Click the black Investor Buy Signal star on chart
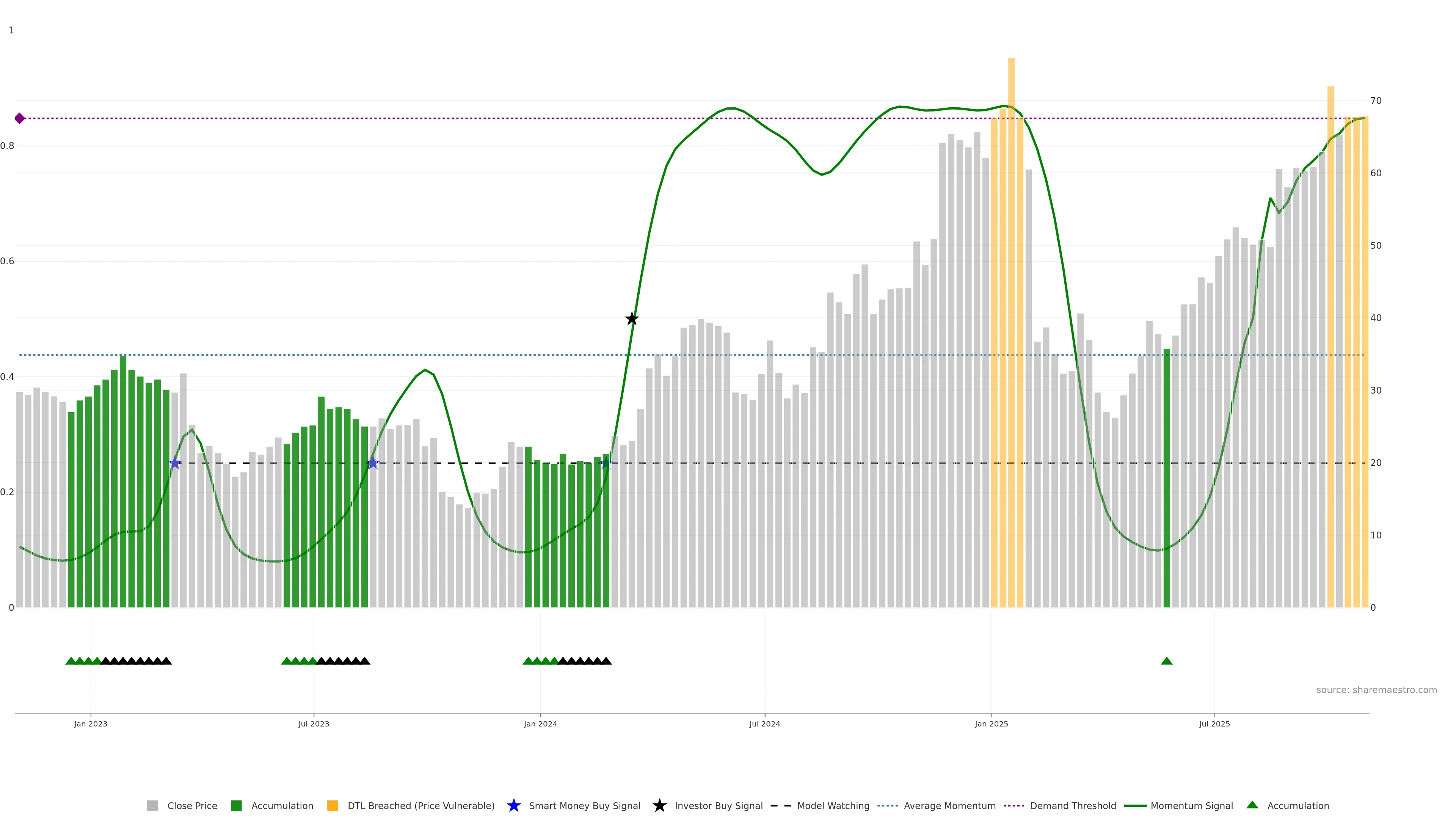This screenshot has width=1456, height=819. pos(632,319)
